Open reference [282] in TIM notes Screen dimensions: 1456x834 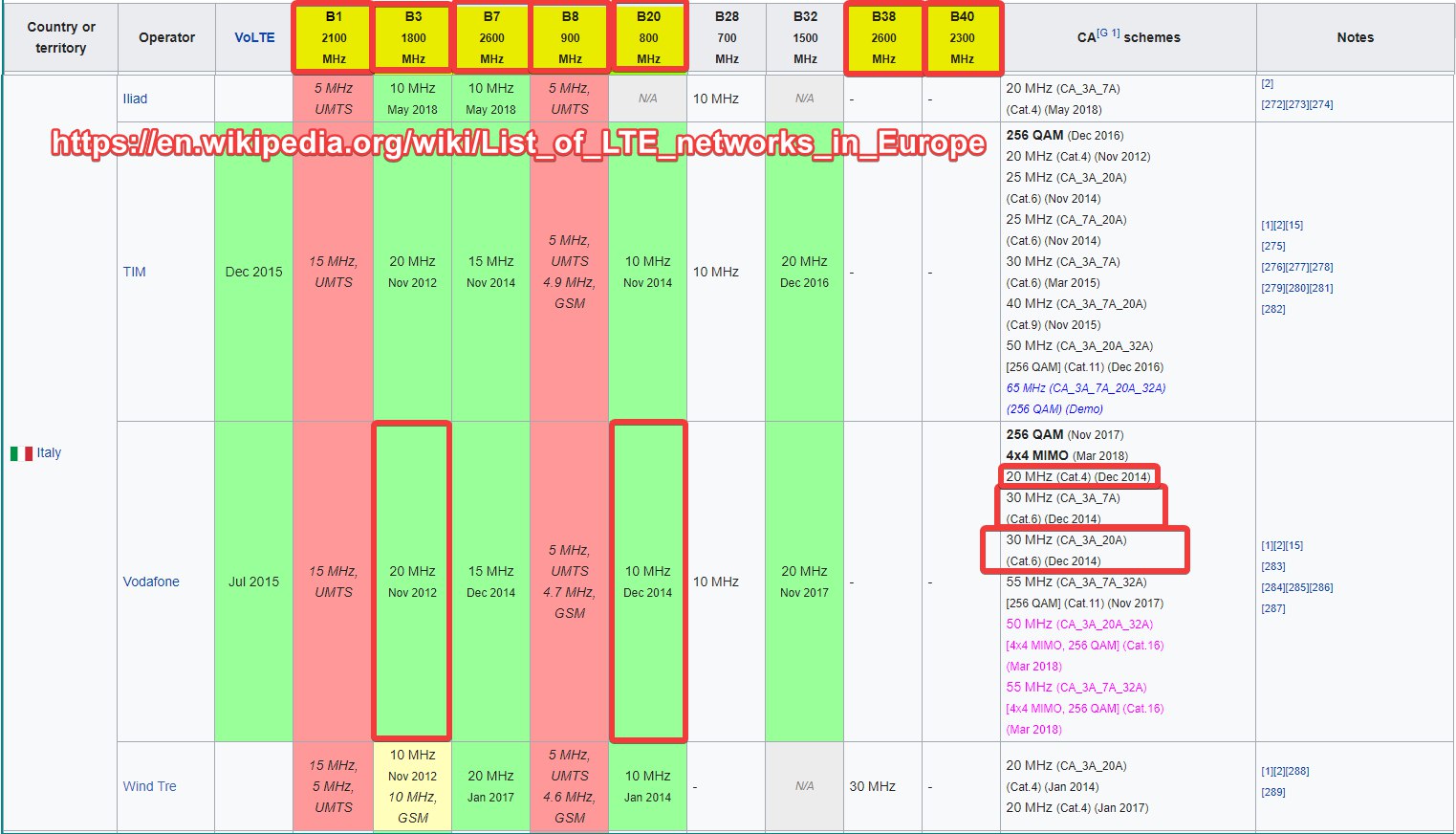[1272, 309]
